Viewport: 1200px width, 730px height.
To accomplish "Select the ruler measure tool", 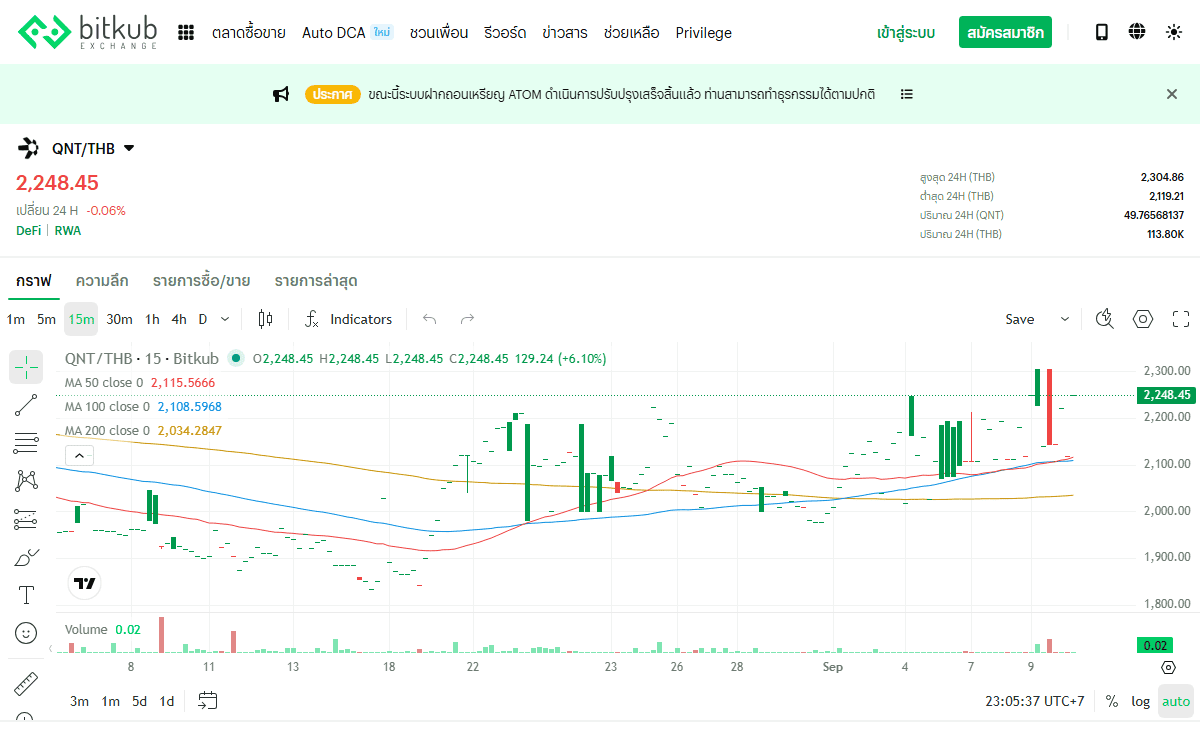I will click(x=26, y=684).
